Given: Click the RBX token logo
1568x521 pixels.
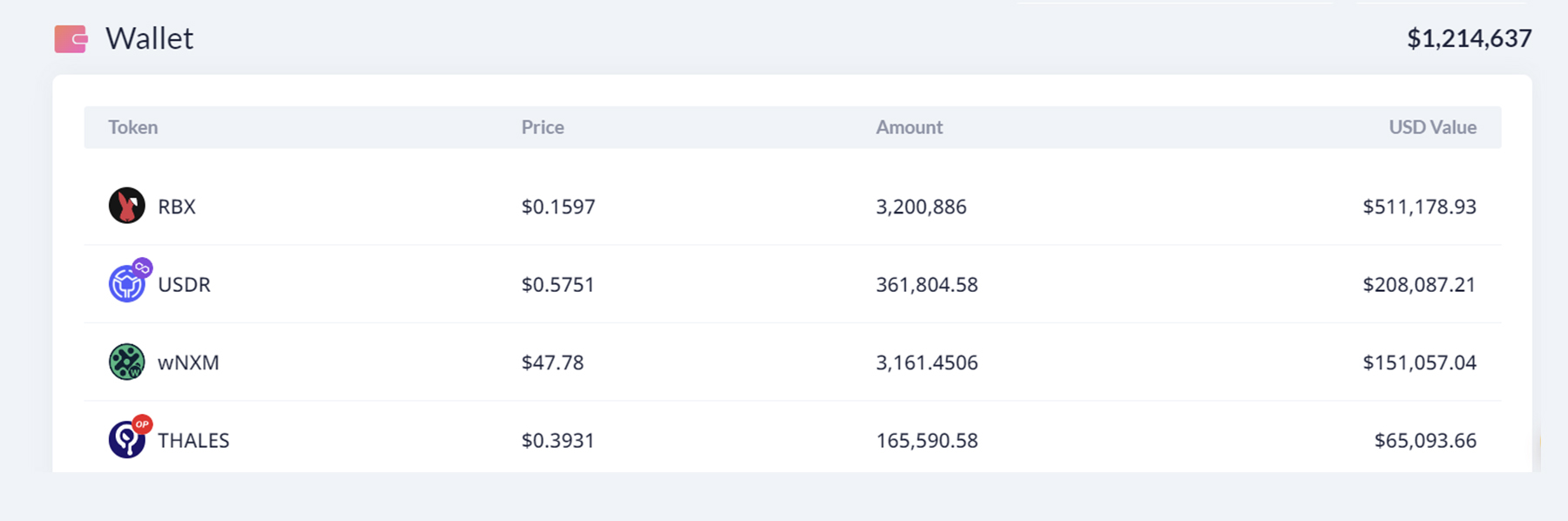Looking at the screenshot, I should (126, 206).
